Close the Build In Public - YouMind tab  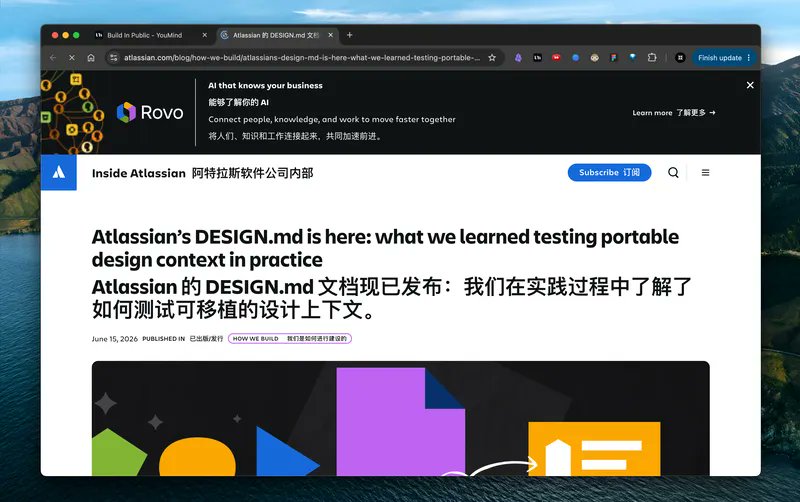pos(205,35)
